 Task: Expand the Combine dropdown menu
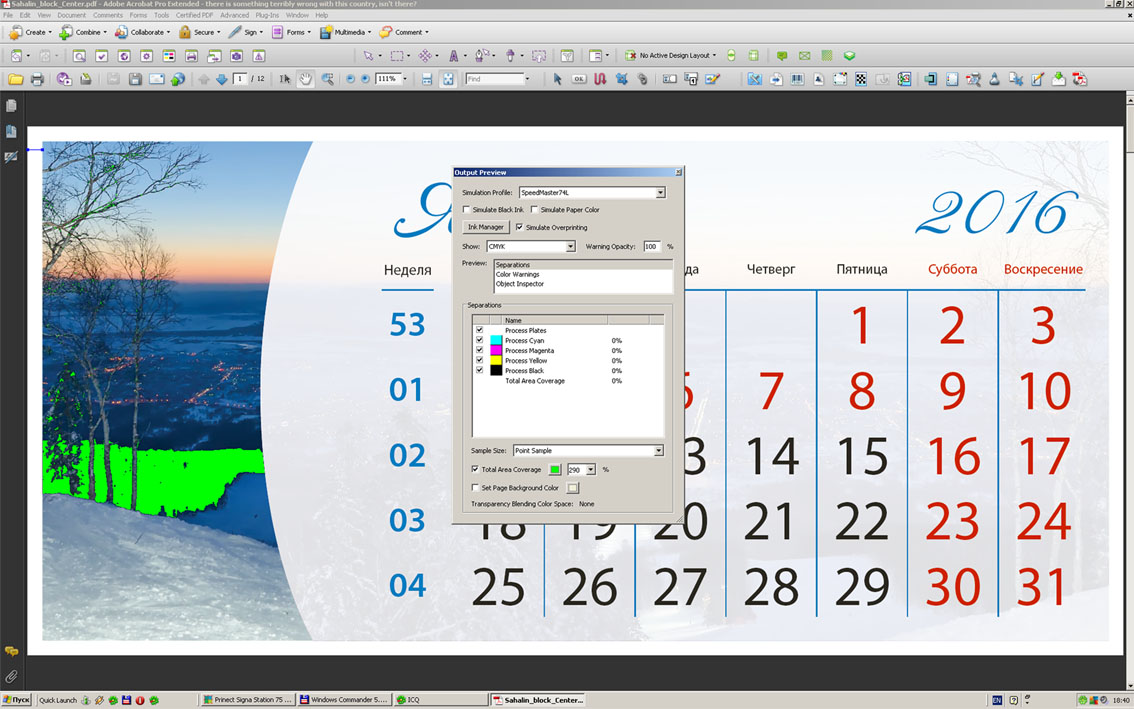105,32
